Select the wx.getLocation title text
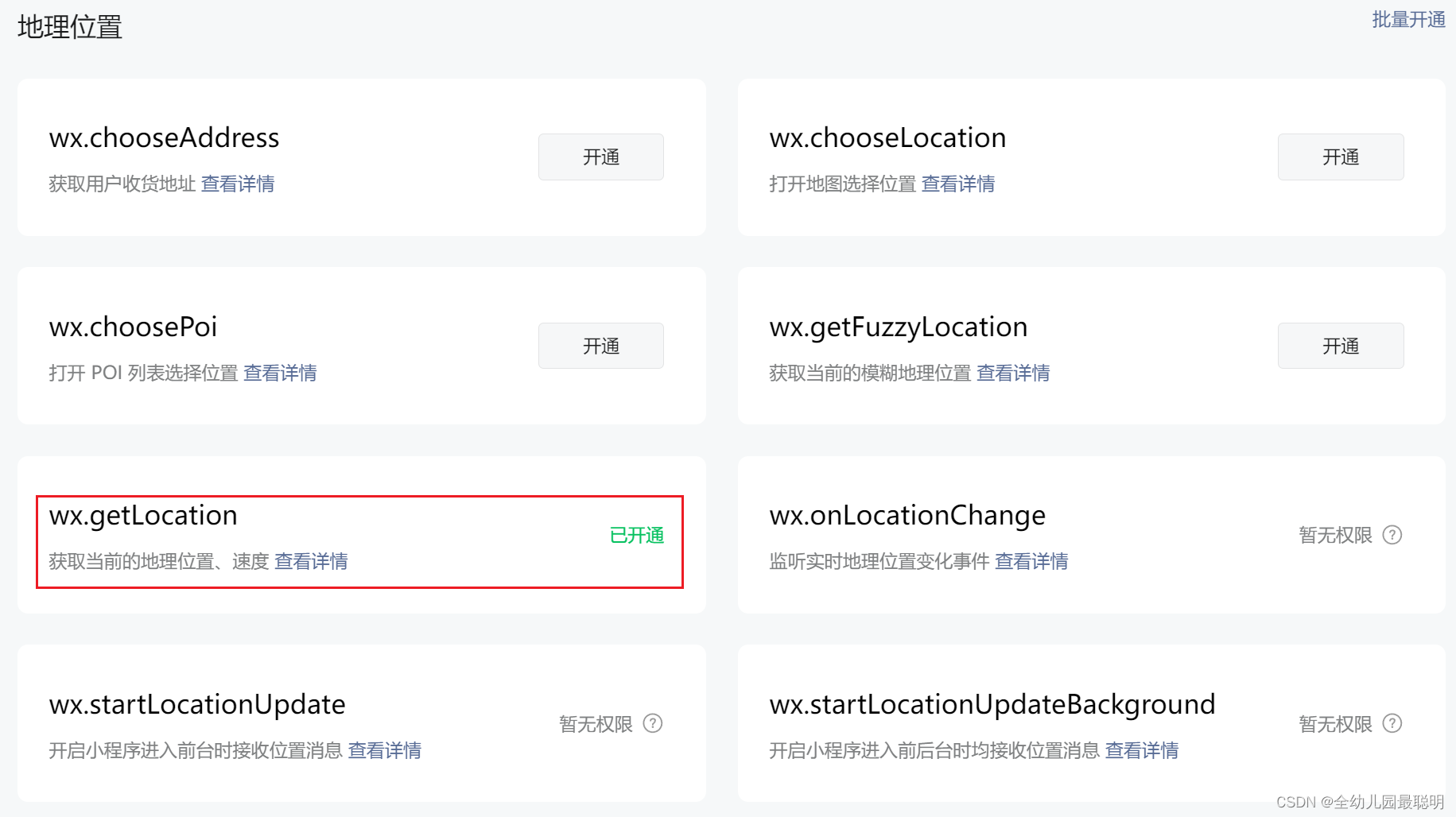Screen dimensions: 1456x817 [143, 516]
